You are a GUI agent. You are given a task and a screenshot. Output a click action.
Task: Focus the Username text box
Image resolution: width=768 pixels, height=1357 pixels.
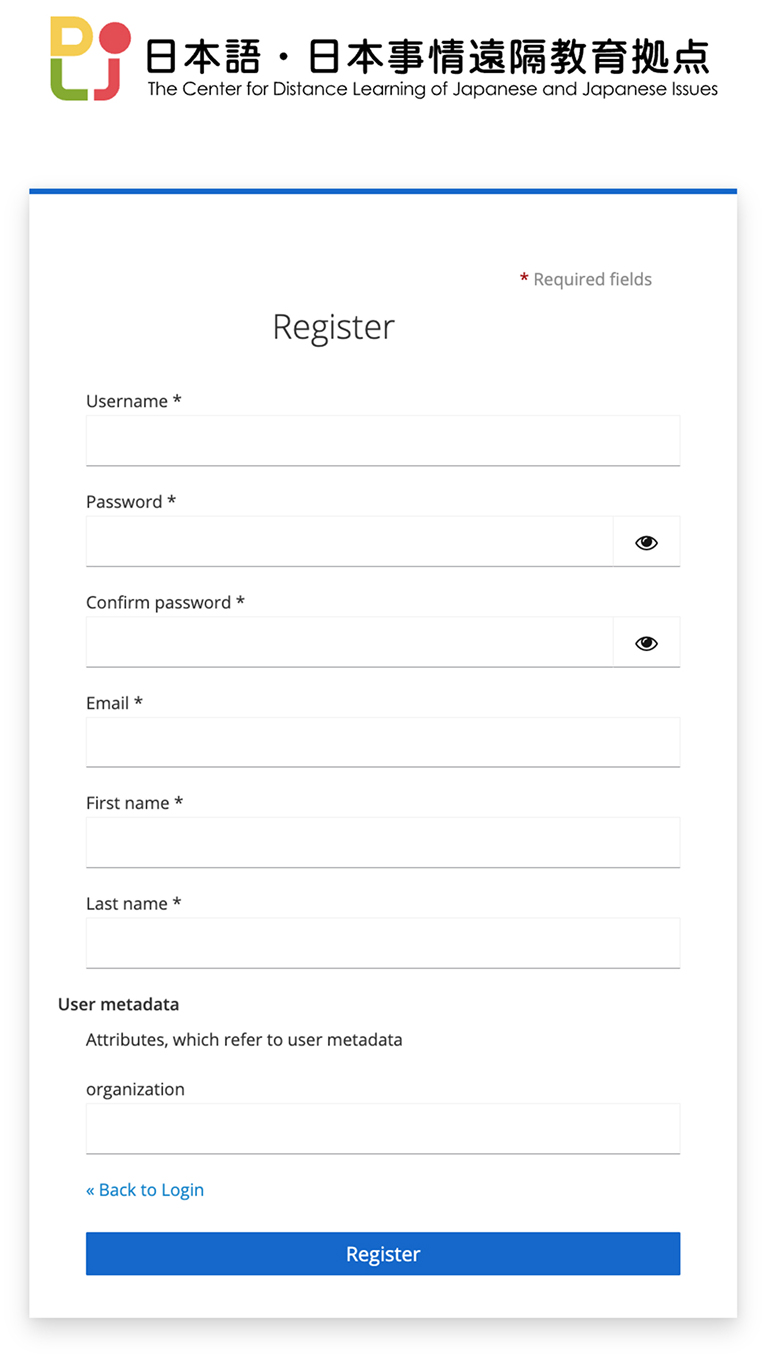point(382,441)
